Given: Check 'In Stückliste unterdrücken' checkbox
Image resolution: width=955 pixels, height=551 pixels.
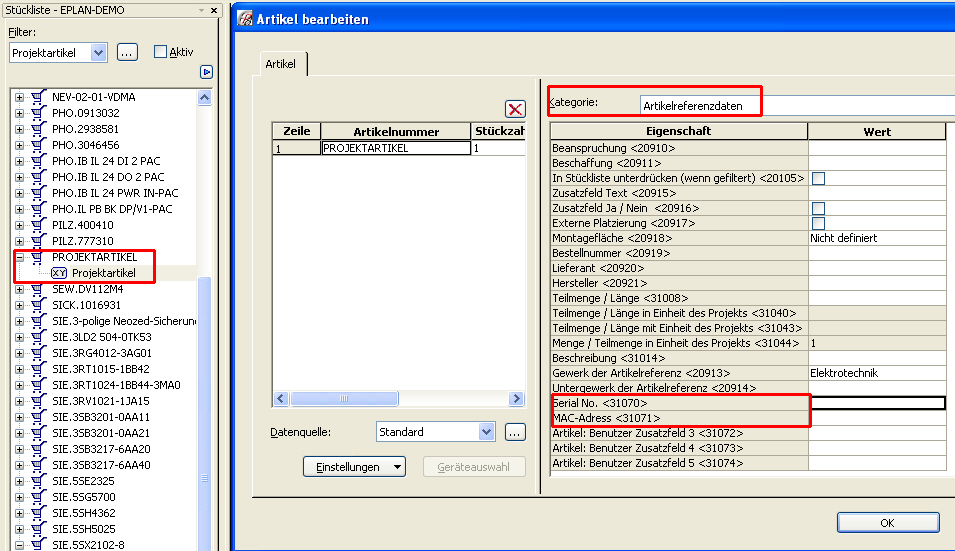Looking at the screenshot, I should click(819, 178).
